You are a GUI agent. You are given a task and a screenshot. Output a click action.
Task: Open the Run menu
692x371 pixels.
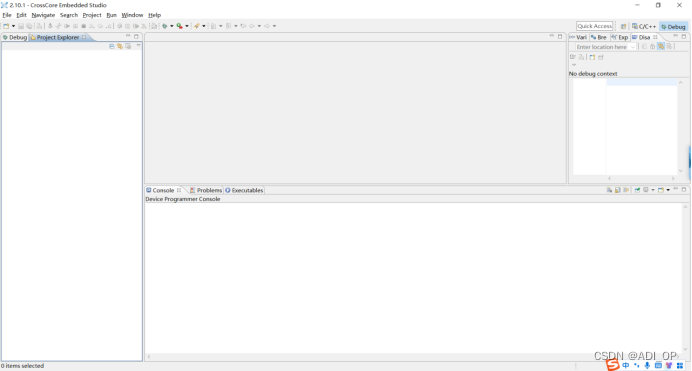click(x=111, y=15)
